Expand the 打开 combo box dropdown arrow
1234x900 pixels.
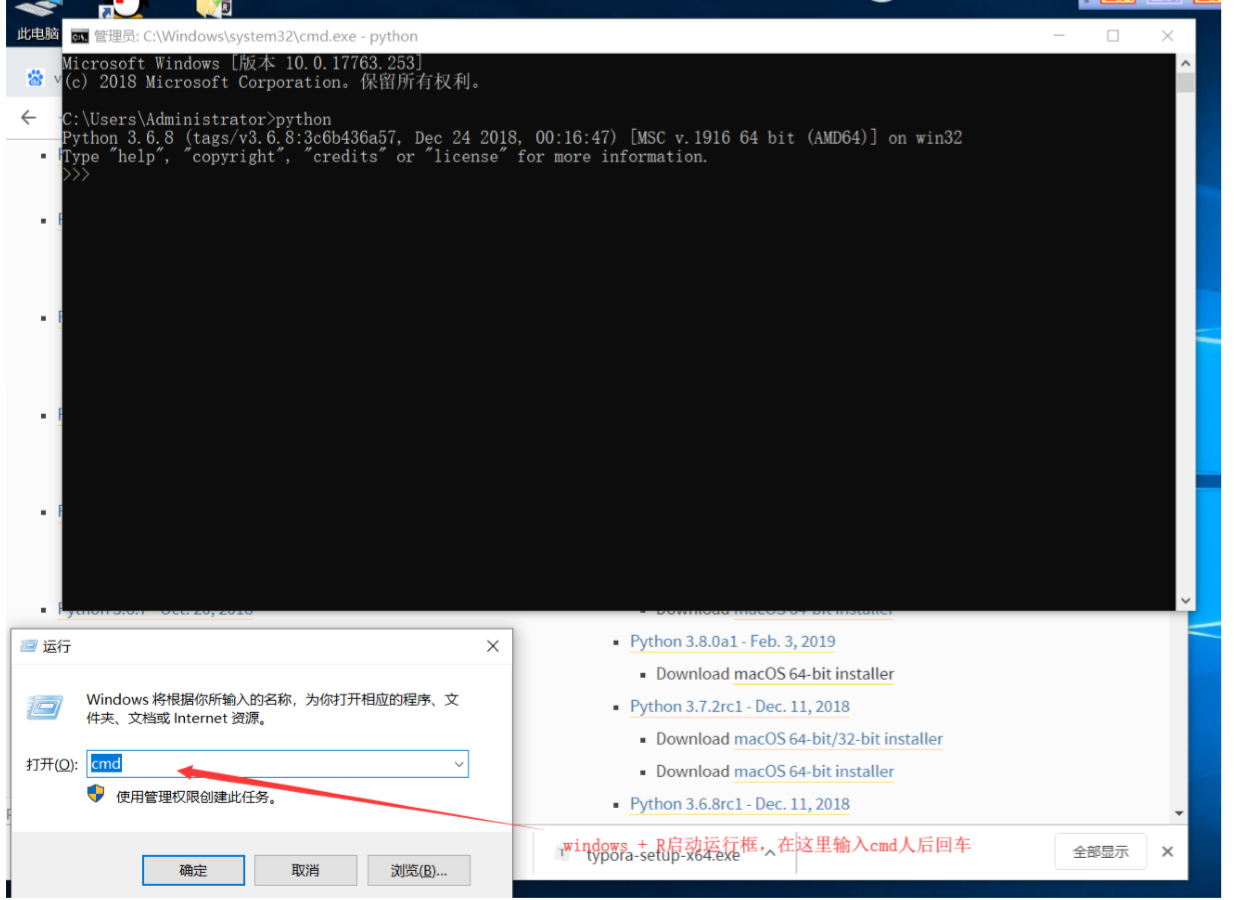pos(459,764)
